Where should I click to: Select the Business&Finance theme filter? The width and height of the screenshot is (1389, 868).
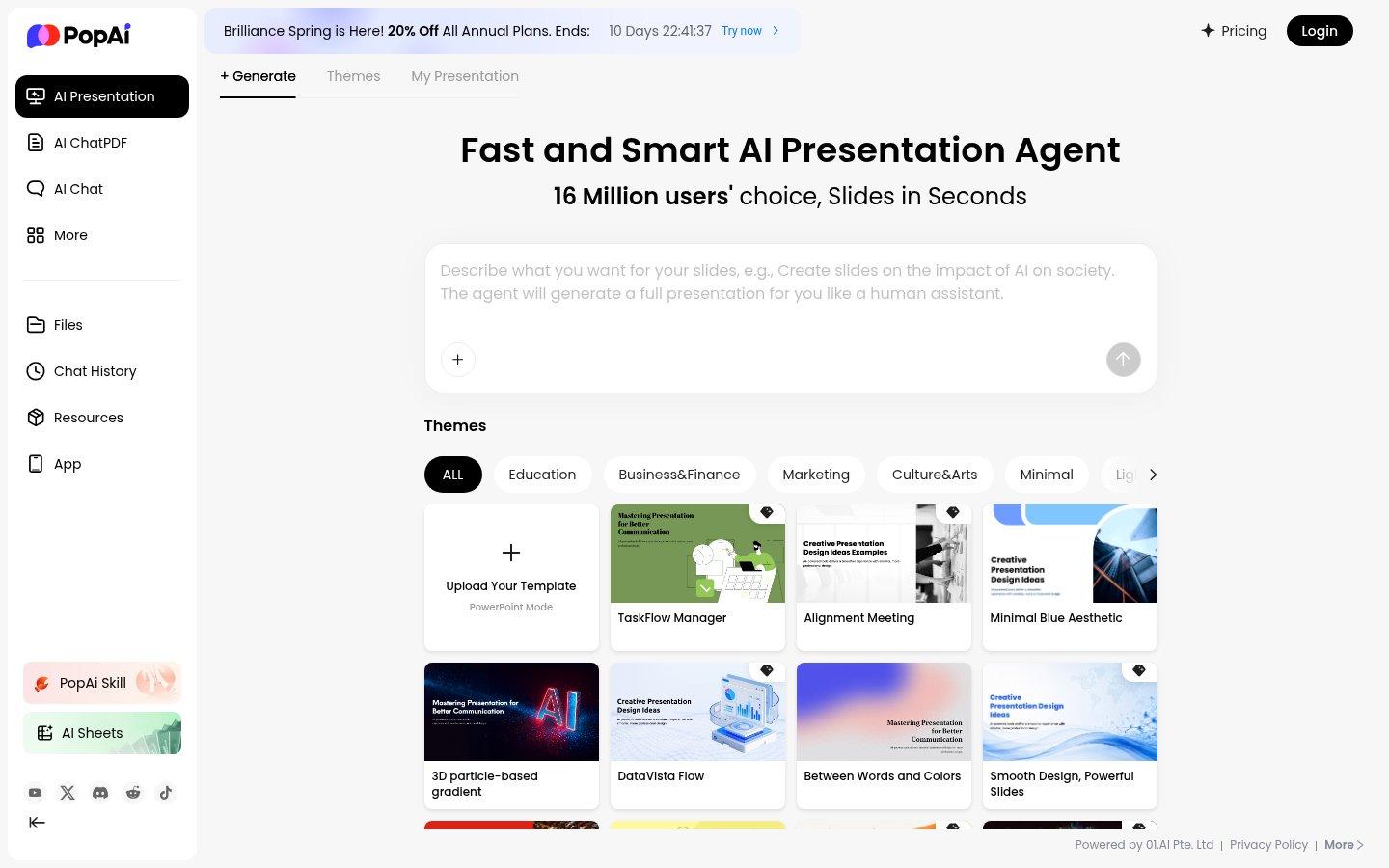[679, 475]
